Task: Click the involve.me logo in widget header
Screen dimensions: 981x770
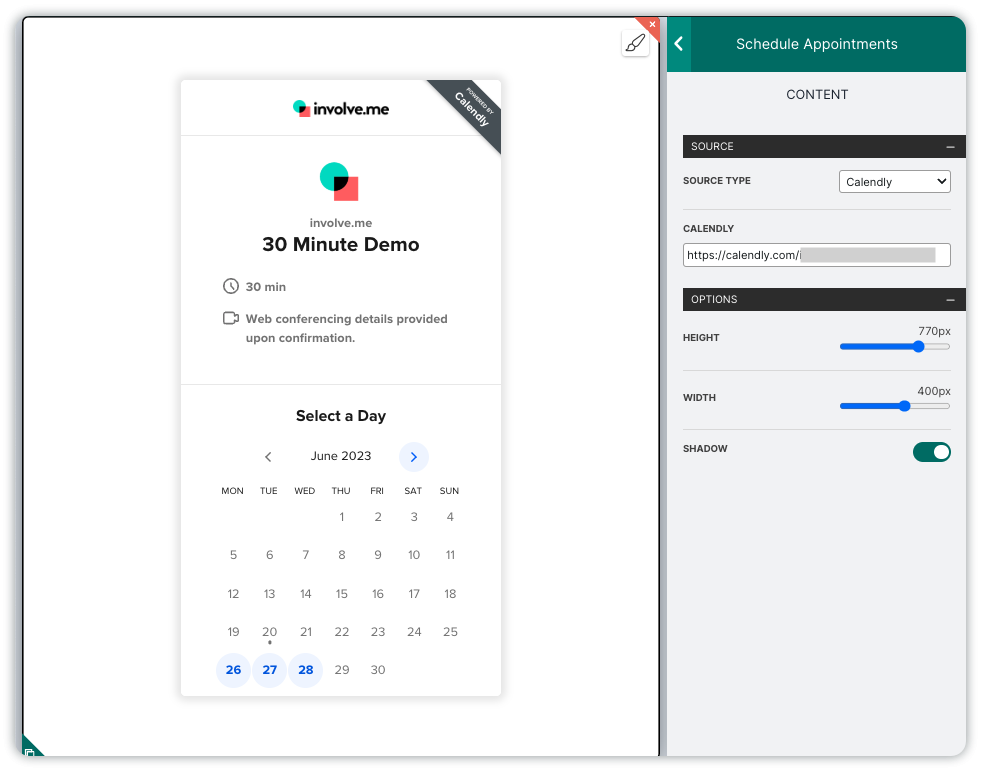Action: (x=340, y=108)
